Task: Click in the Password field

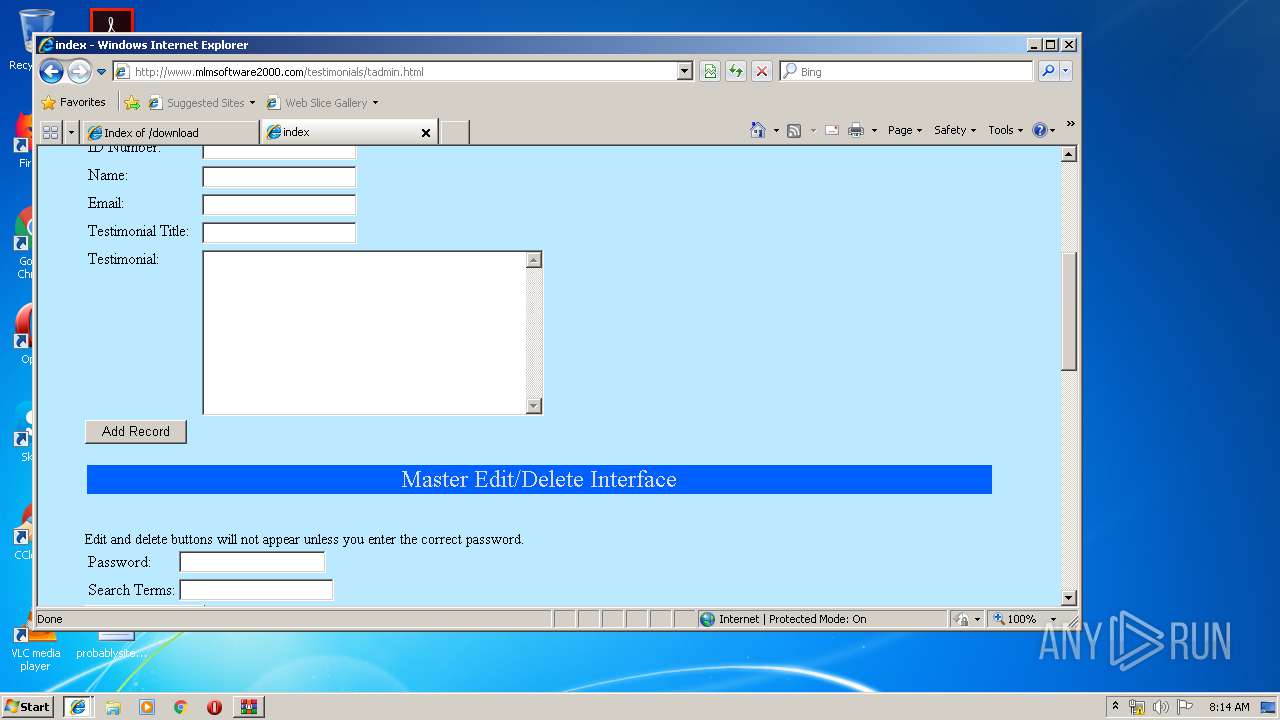Action: coord(252,562)
